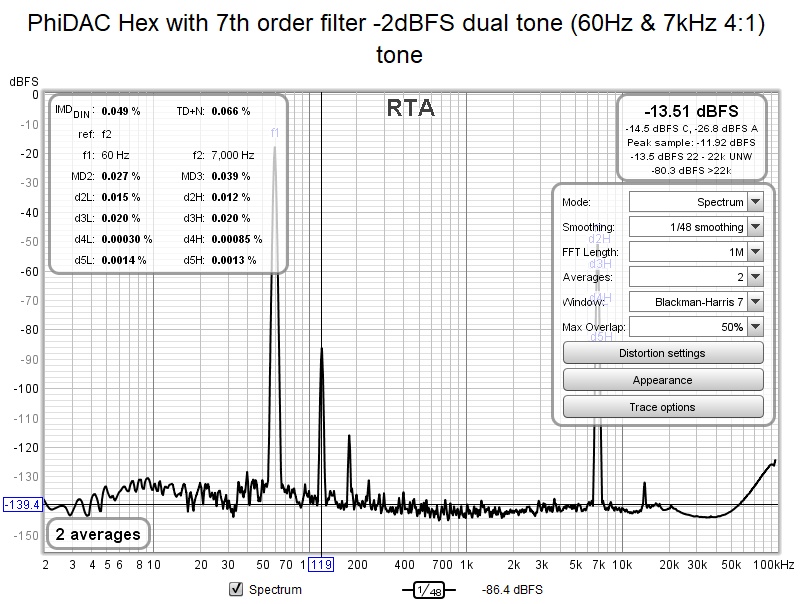800x604 pixels.
Task: Open the Smoothing dropdown arrow
Action: [756, 226]
